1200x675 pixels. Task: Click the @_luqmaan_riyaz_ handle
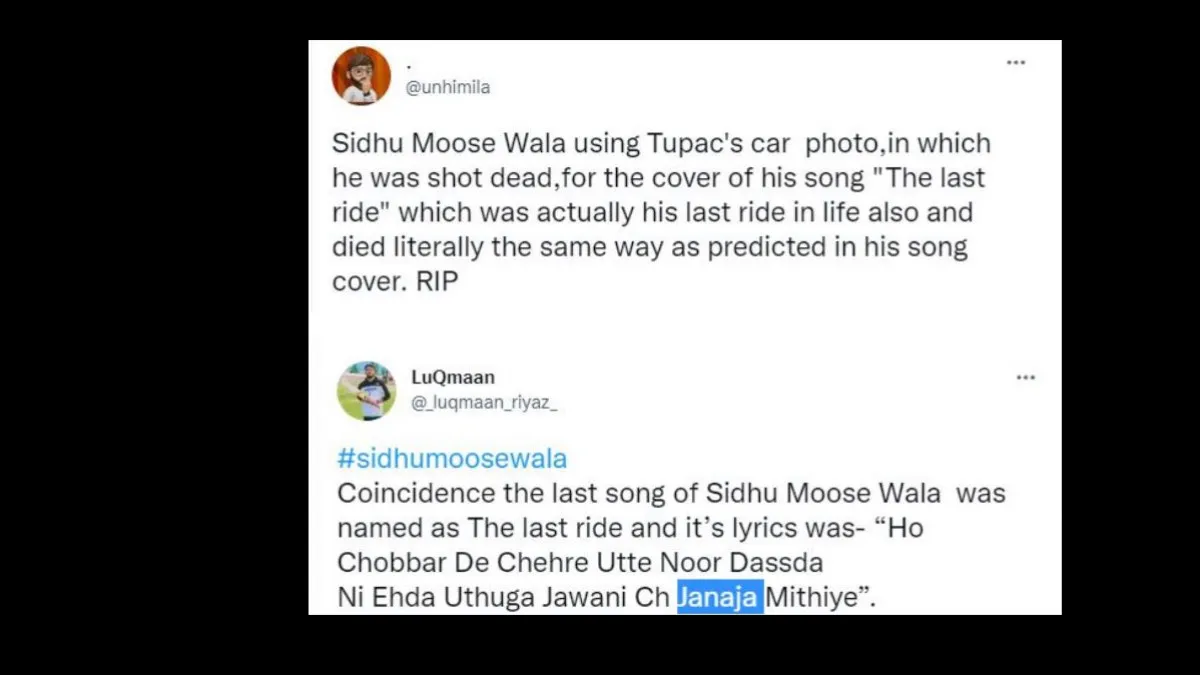484,402
